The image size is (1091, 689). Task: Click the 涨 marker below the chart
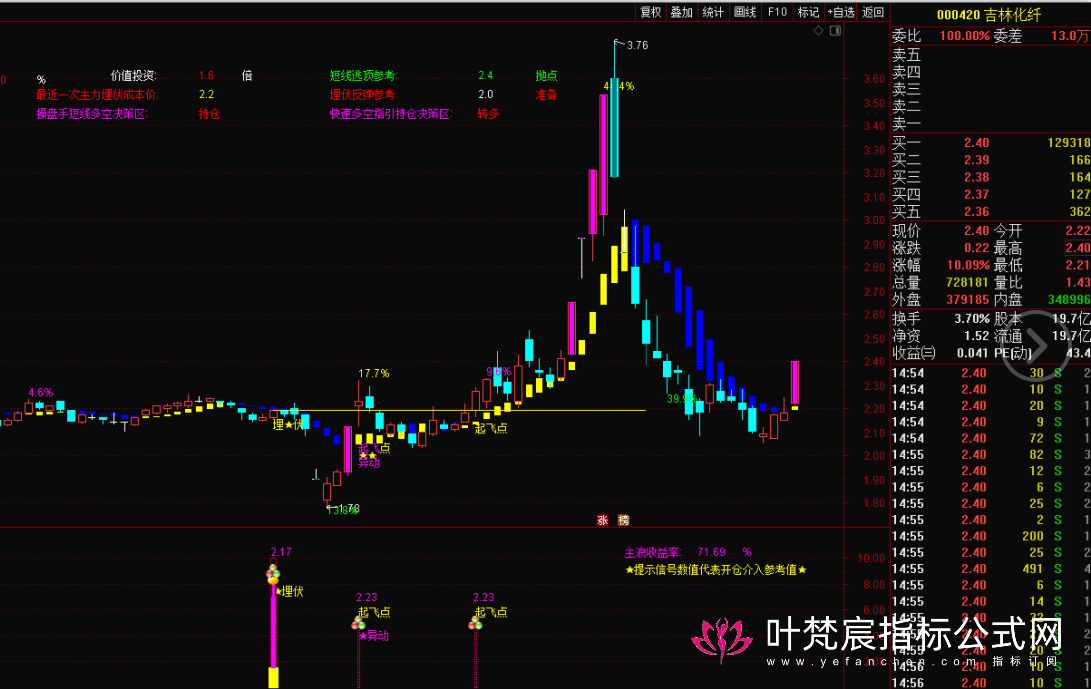pyautogui.click(x=603, y=520)
